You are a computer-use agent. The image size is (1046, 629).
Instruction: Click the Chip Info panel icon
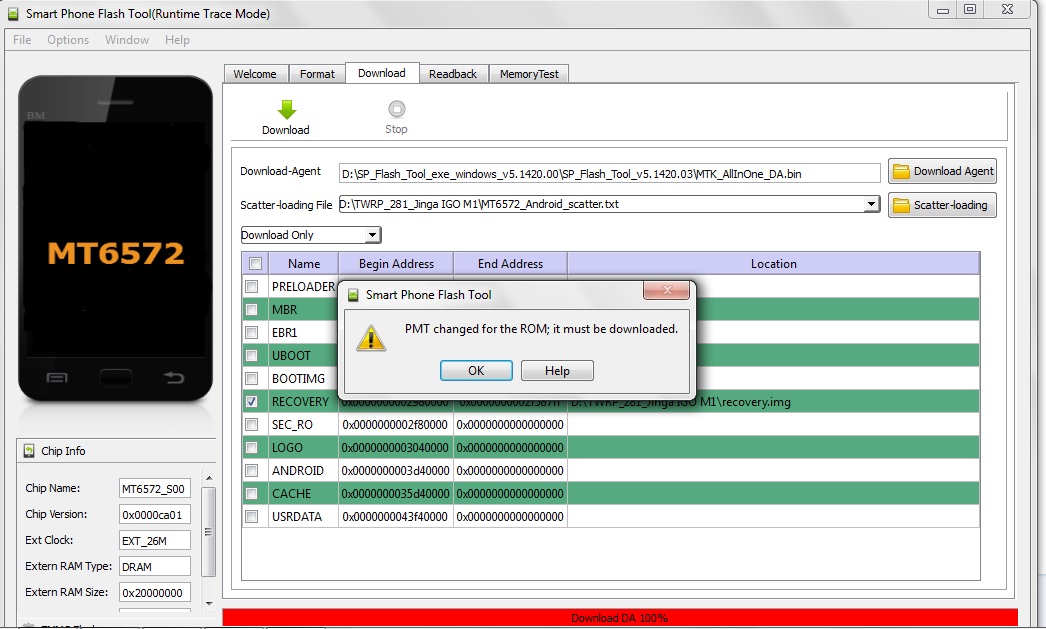coord(29,451)
